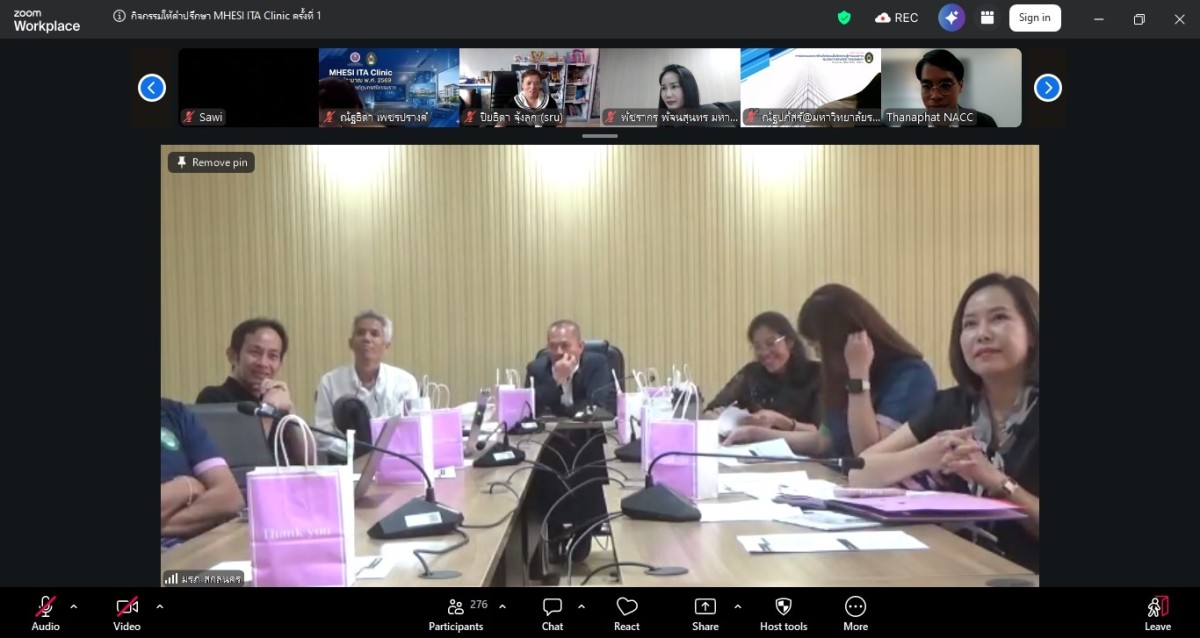Screen dimensions: 1200x638
Task: Unmute the microphone Audio button
Action: click(x=45, y=613)
